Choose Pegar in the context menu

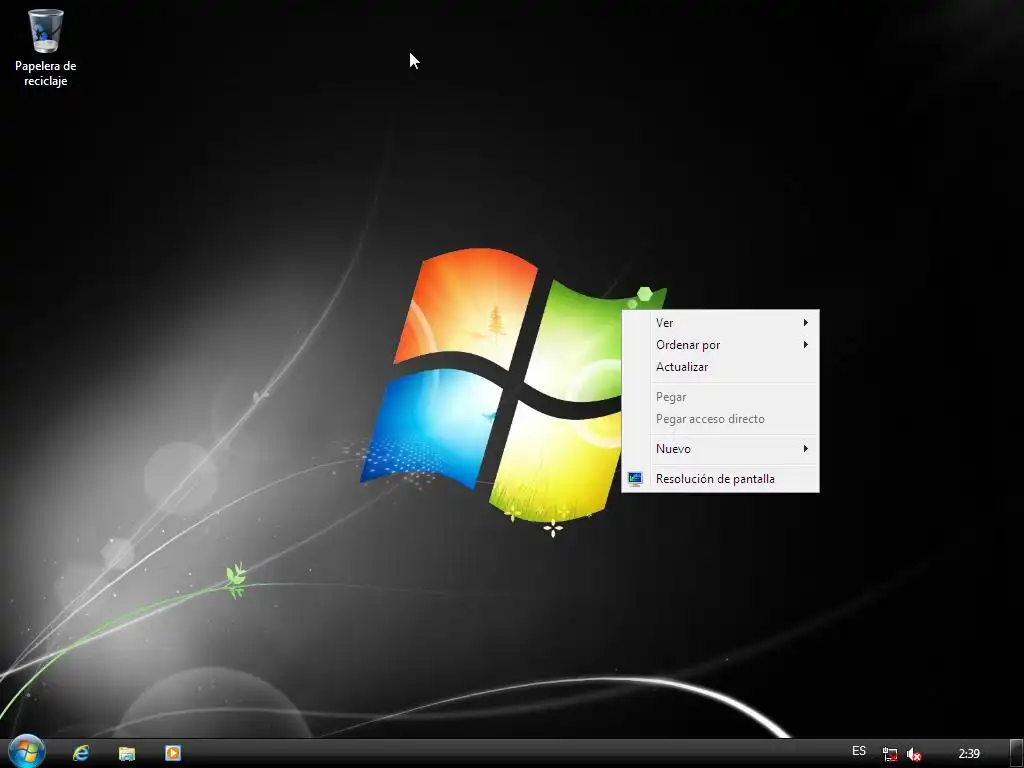720,397
